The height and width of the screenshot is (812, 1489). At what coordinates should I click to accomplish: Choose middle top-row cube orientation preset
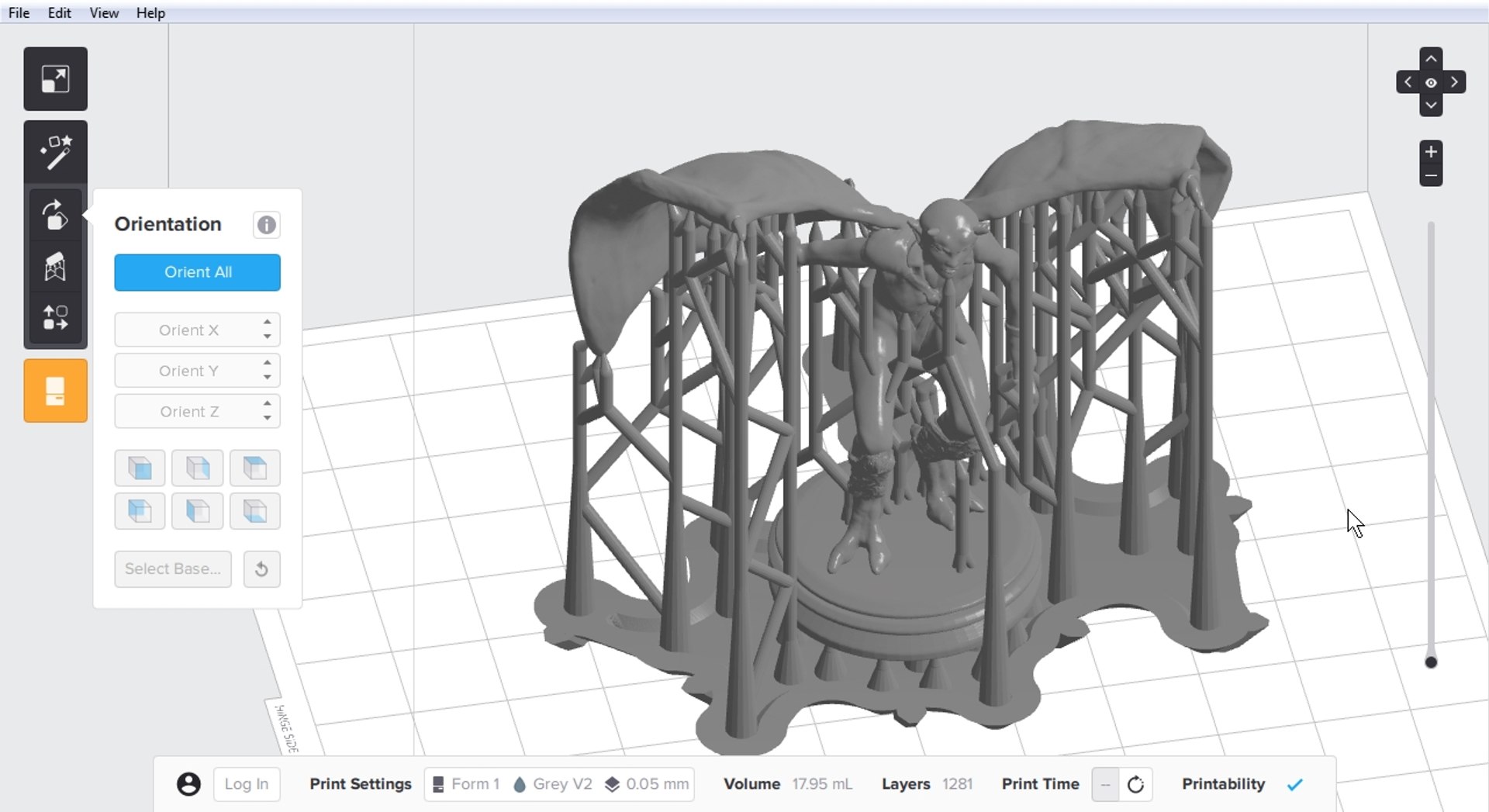tap(197, 468)
